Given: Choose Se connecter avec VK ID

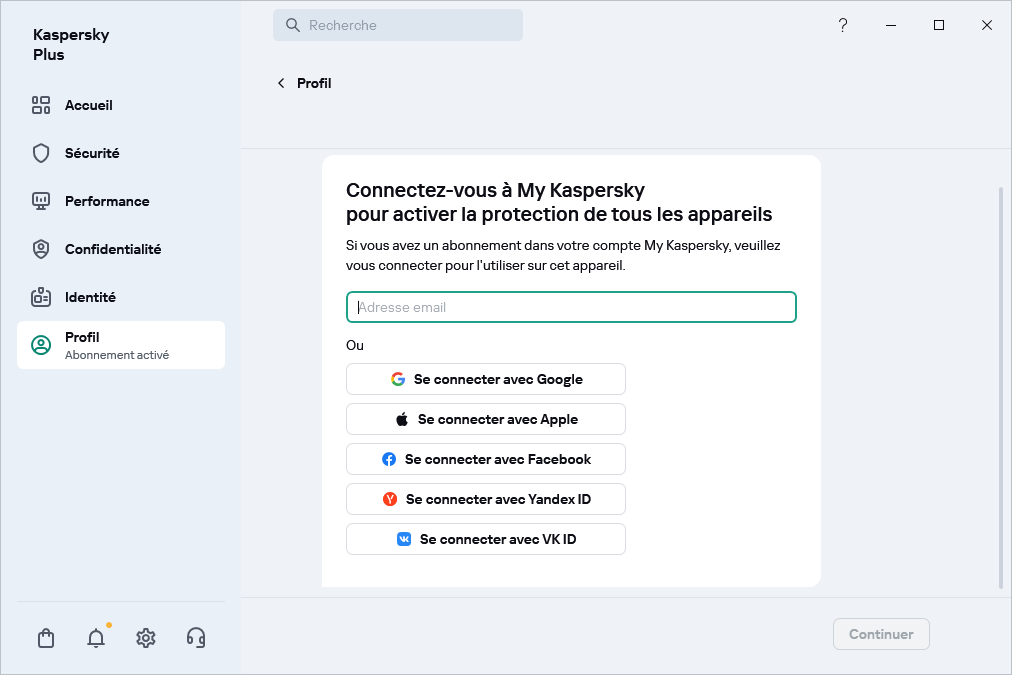Looking at the screenshot, I should (485, 539).
